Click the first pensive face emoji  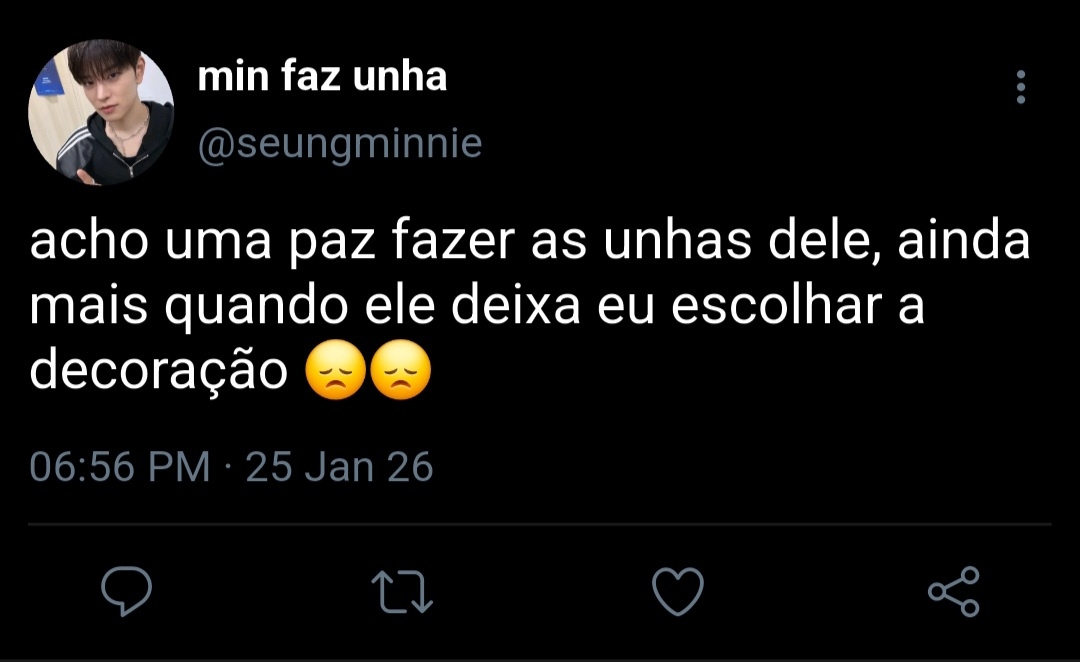click(334, 374)
